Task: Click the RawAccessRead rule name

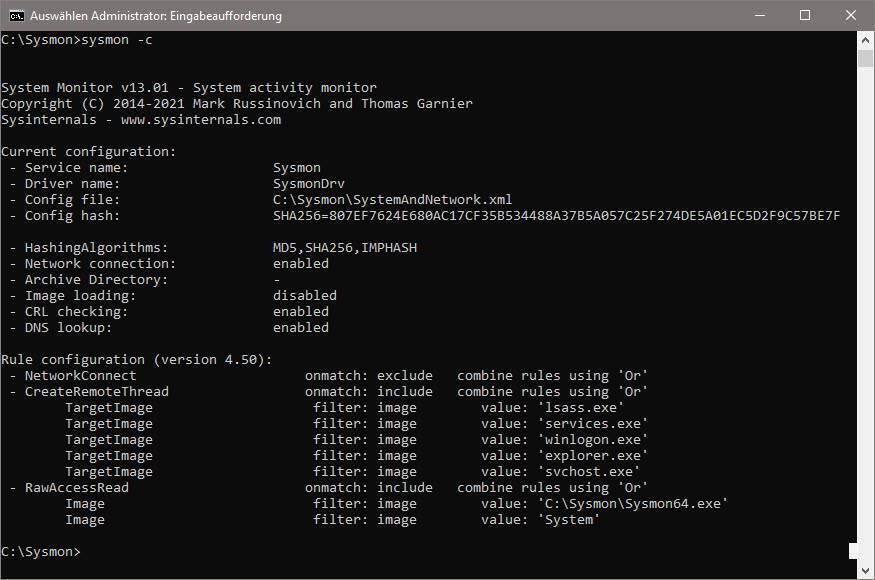Action: point(76,488)
